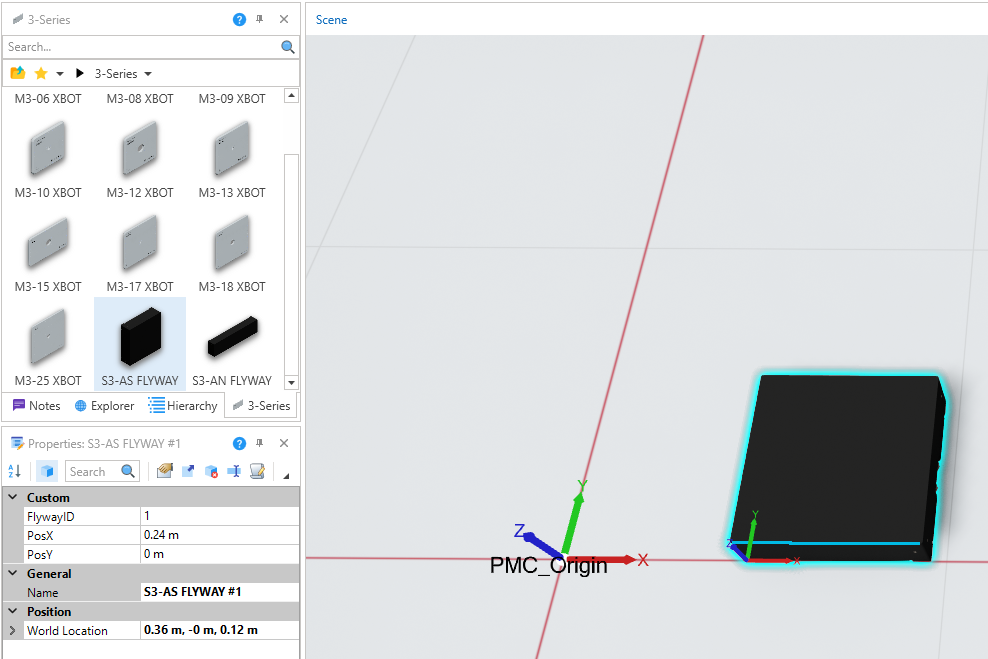The height and width of the screenshot is (659, 988).
Task: Switch to the Hierarchy tab
Action: 183,406
